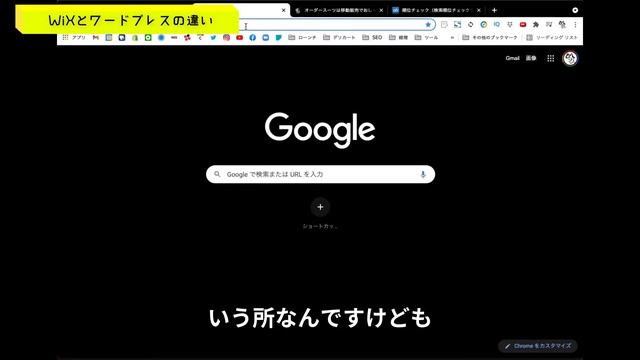Open Gmail link

pos(512,58)
